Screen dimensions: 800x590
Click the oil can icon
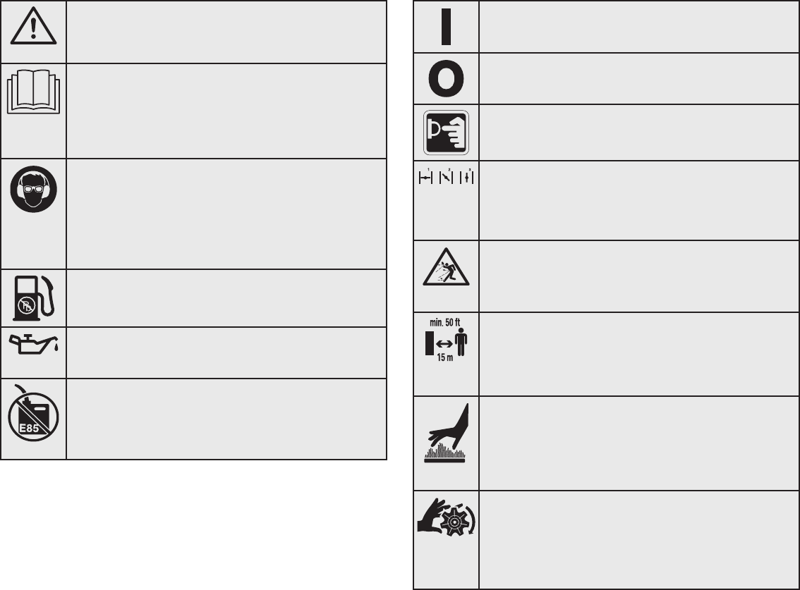tap(34, 343)
